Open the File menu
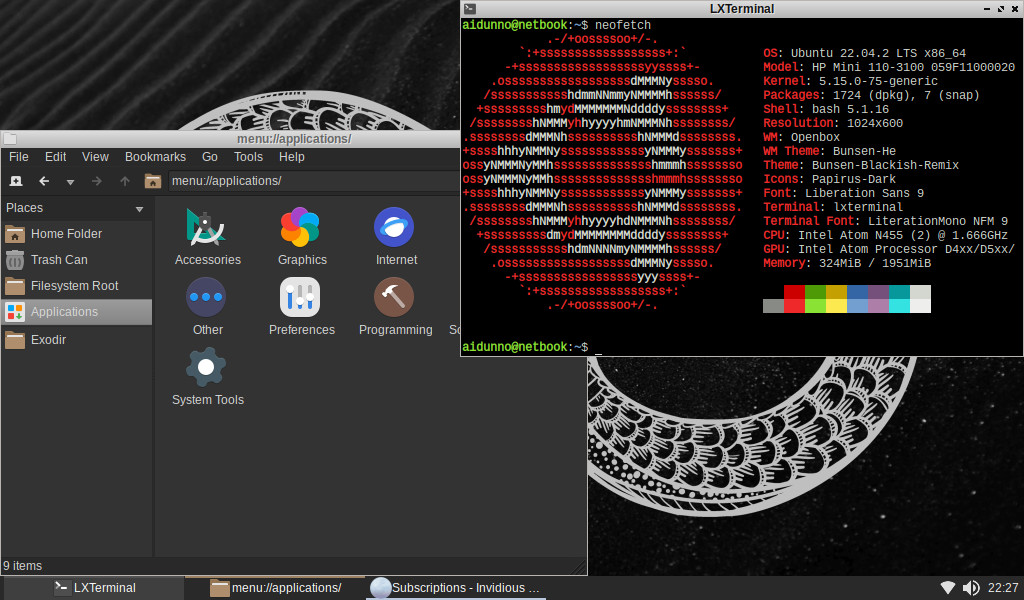Screen dimensions: 1024x600 tap(18, 157)
